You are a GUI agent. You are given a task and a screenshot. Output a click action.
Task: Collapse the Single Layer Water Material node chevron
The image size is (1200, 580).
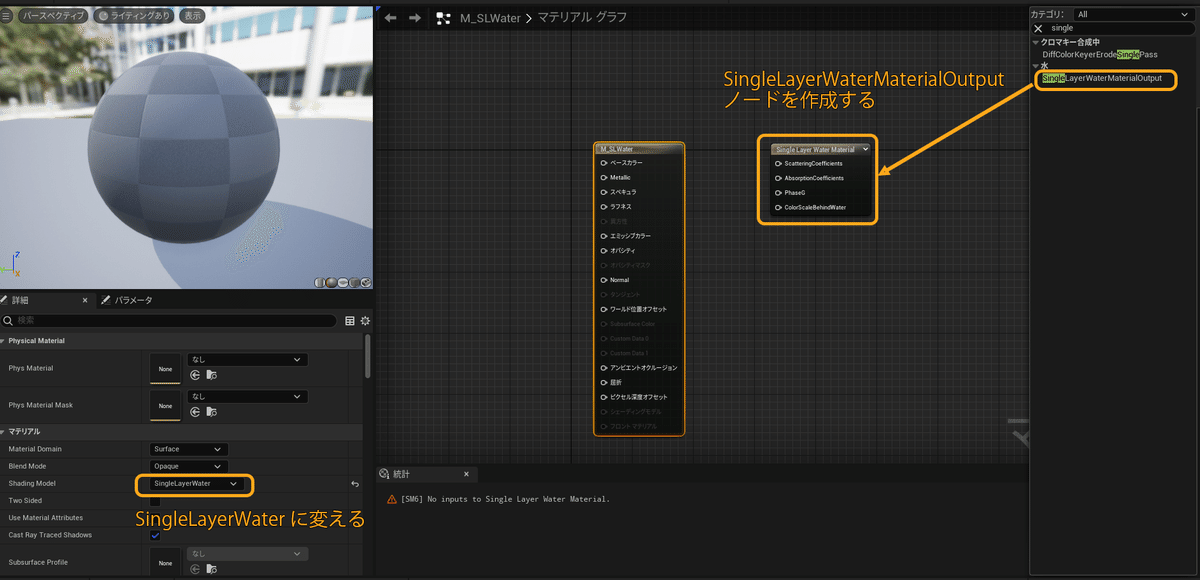864,149
